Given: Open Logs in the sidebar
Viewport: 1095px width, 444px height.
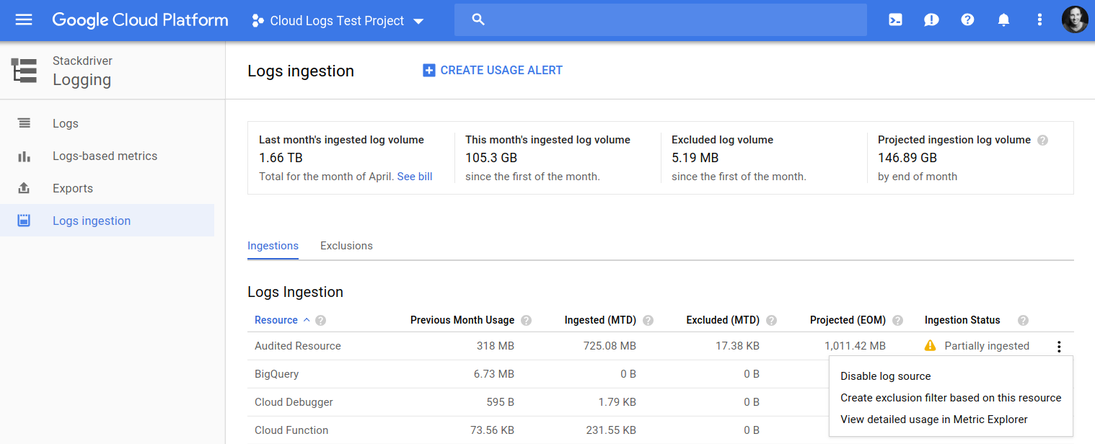Looking at the screenshot, I should pyautogui.click(x=66, y=124).
